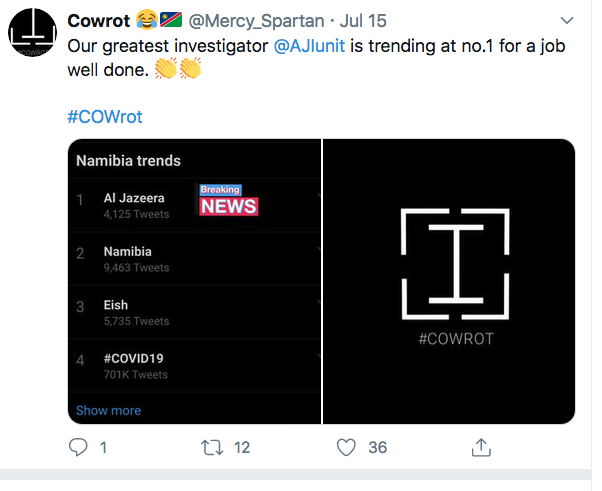The width and height of the screenshot is (602, 491).
Task: Select the Al Jazeera trend row
Action: 195,205
